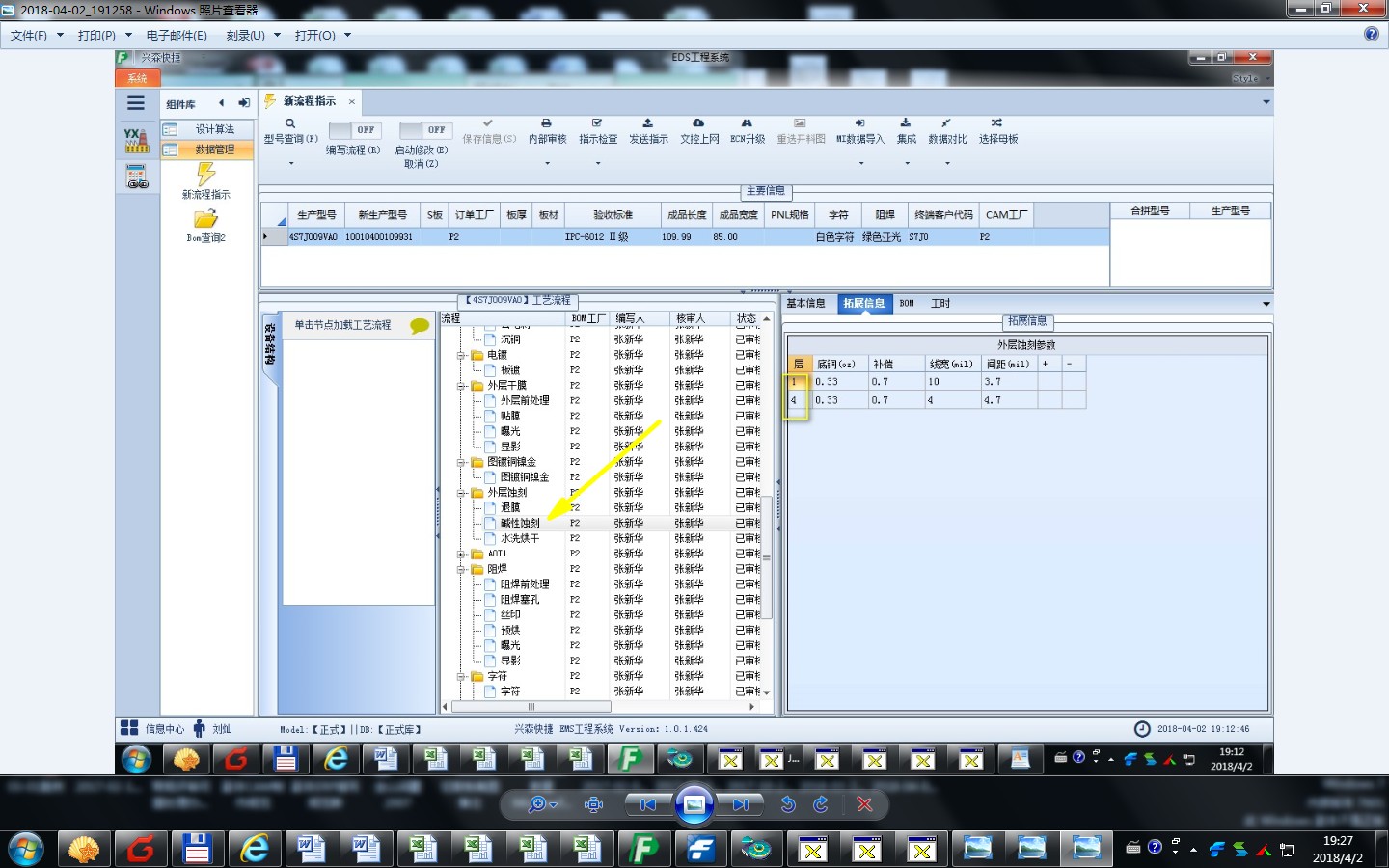Viewport: 1389px width, 868px height.
Task: Click the 集成 download icon
Action: (906, 123)
